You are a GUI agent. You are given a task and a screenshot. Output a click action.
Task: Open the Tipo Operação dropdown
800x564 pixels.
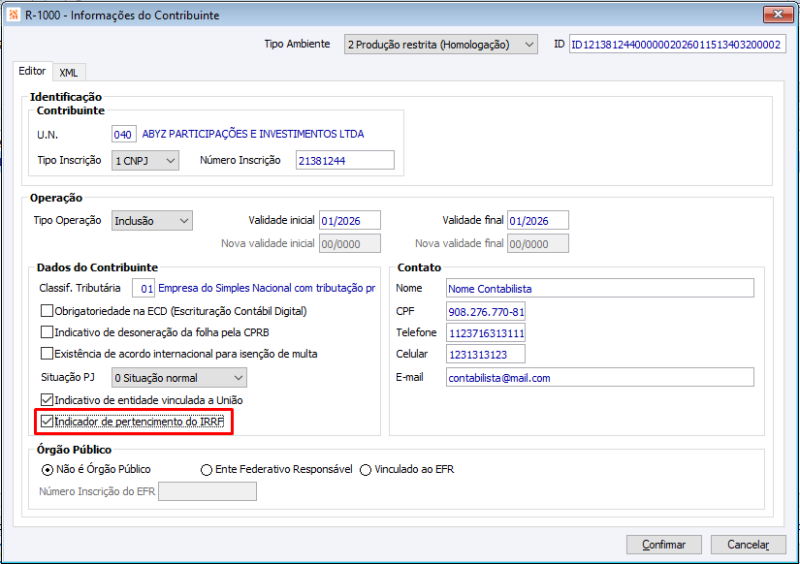[152, 221]
